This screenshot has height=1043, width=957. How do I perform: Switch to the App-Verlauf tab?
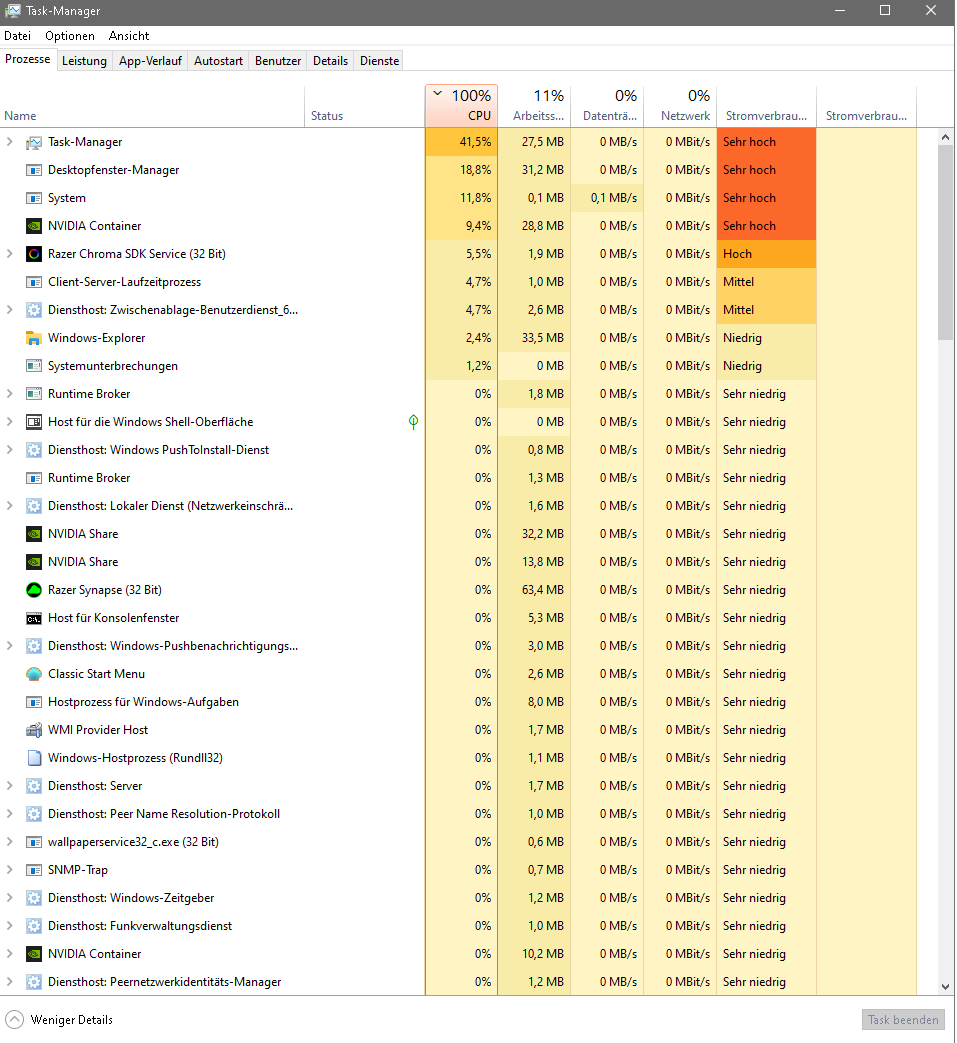[150, 61]
